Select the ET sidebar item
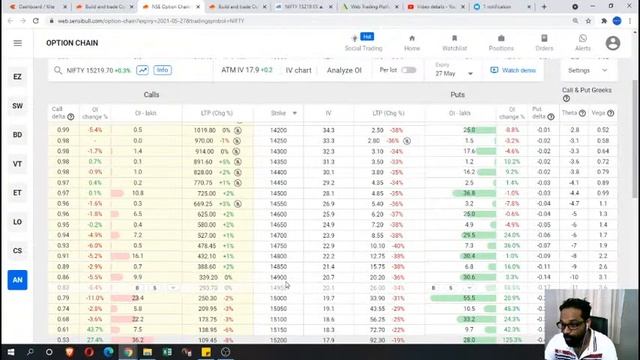Image resolution: width=640 pixels, height=360 pixels. [17, 193]
